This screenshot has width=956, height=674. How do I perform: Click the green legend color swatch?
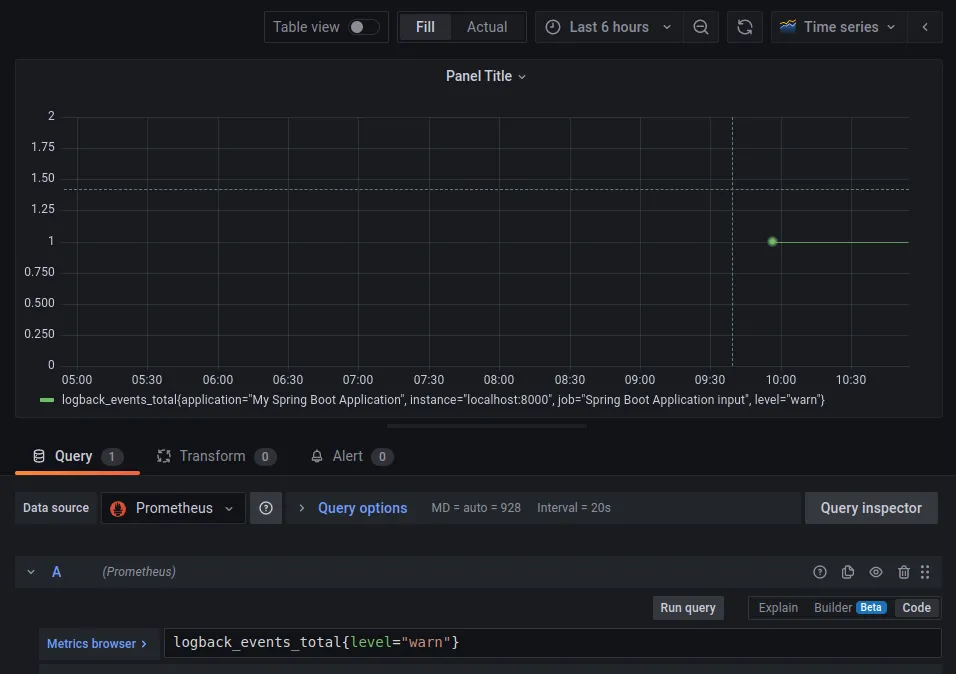coord(47,400)
